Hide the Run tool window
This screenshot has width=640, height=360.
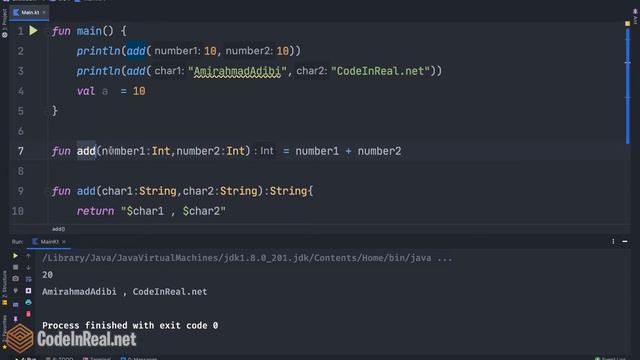coord(625,242)
